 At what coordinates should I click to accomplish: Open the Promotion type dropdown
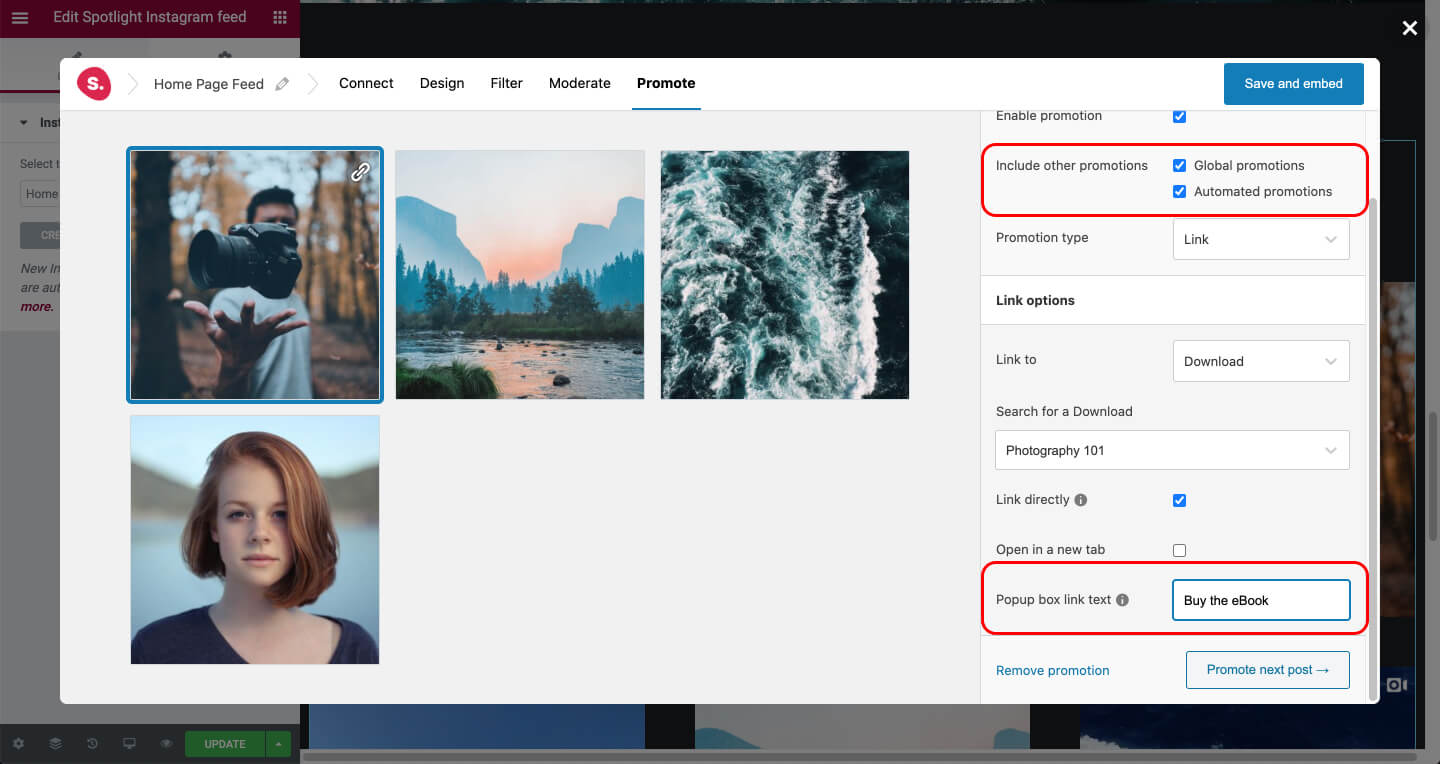pyautogui.click(x=1261, y=239)
